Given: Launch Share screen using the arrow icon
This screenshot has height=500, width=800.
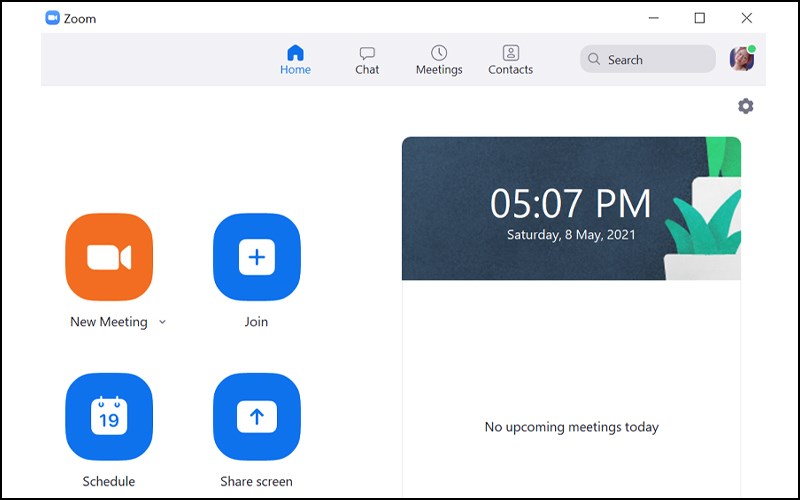Looking at the screenshot, I should pyautogui.click(x=256, y=417).
